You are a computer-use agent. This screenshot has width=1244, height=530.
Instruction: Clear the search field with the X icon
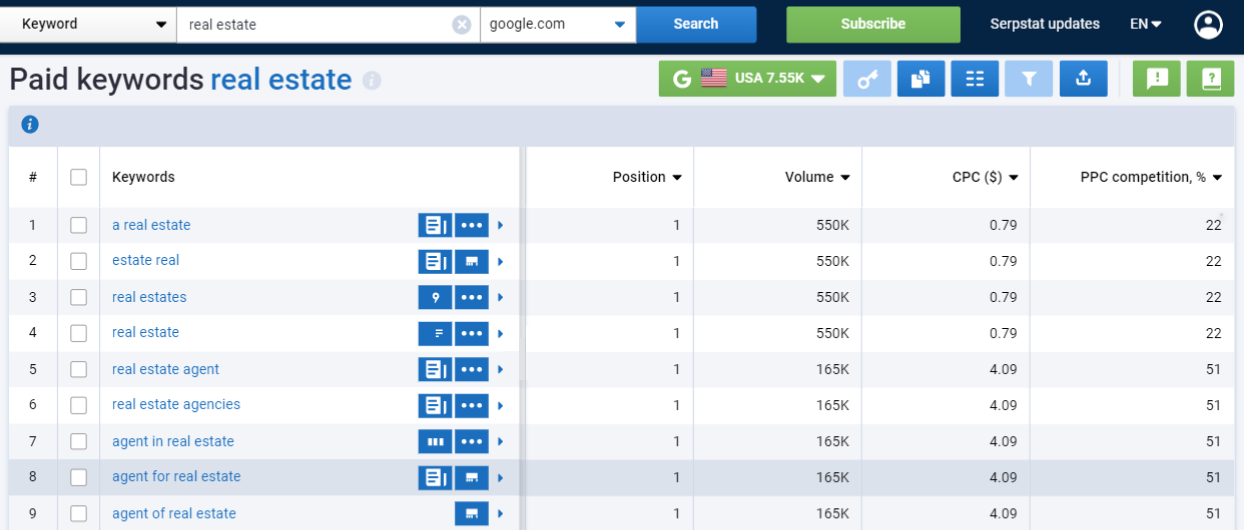(x=461, y=25)
